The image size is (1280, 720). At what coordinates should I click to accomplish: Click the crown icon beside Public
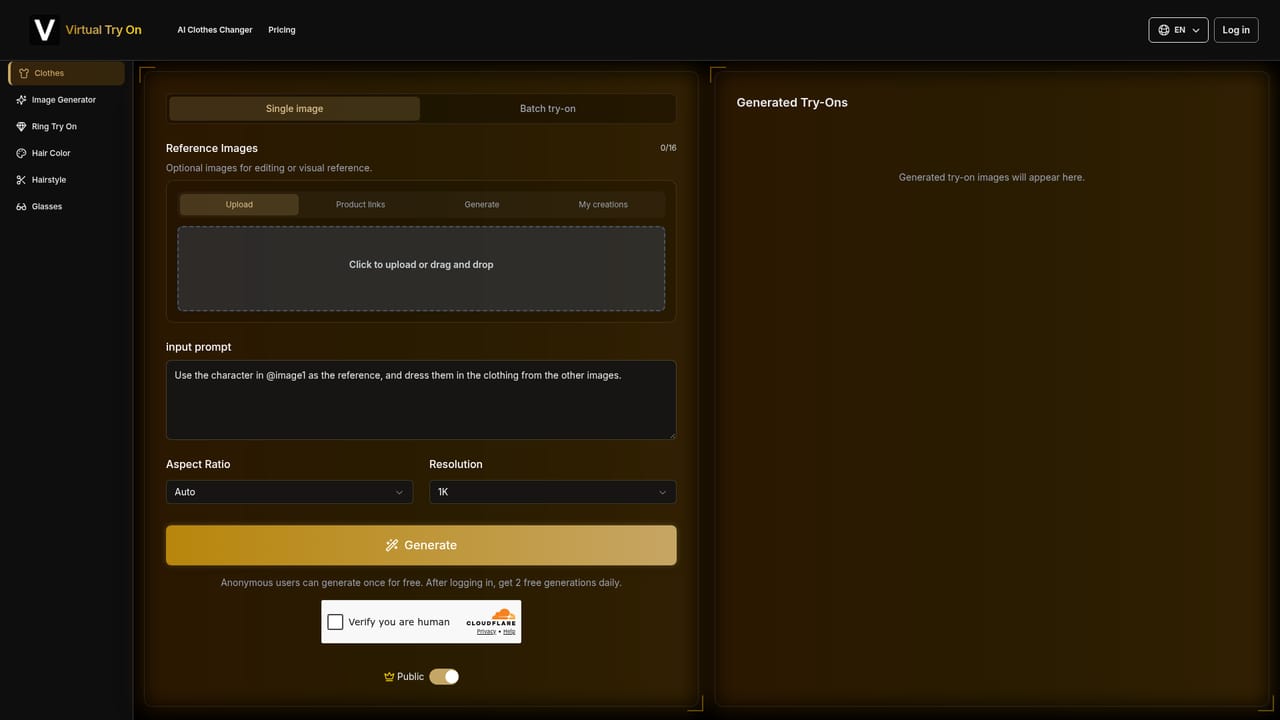click(389, 677)
